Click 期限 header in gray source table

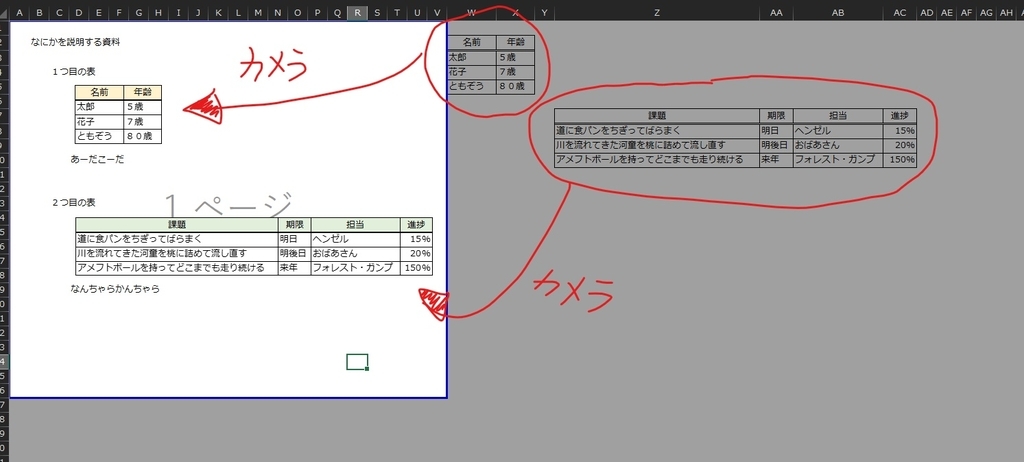(776, 116)
